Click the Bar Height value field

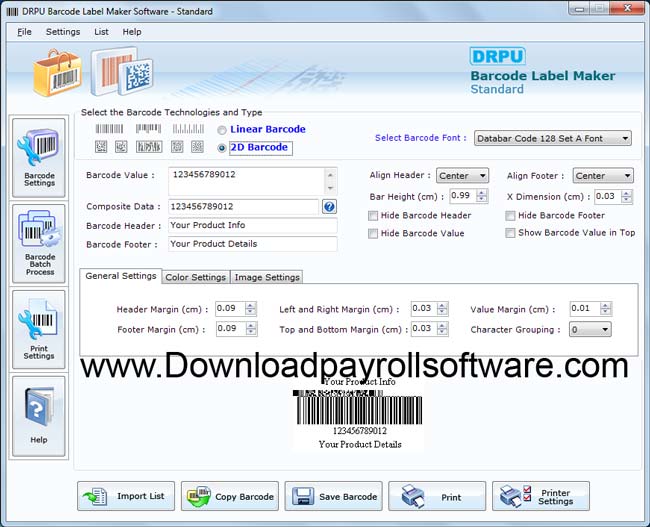coord(463,196)
